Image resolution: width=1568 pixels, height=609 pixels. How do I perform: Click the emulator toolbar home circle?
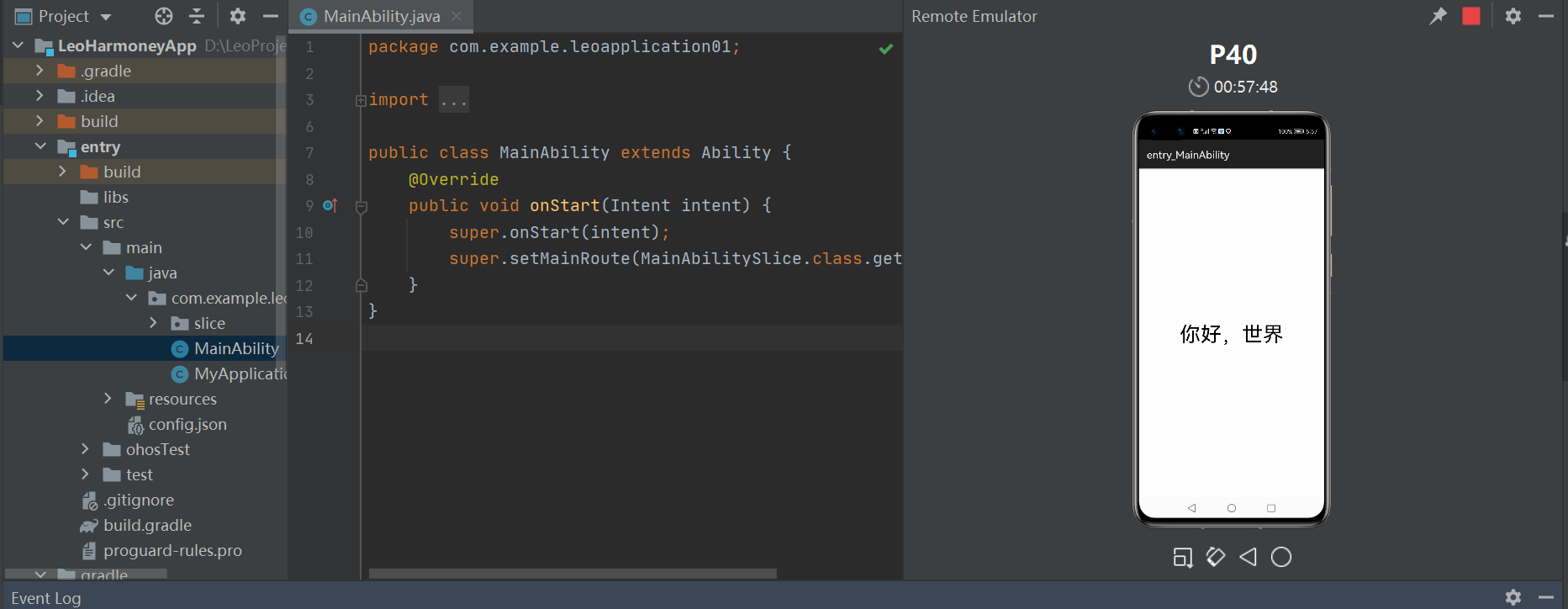pos(1281,557)
